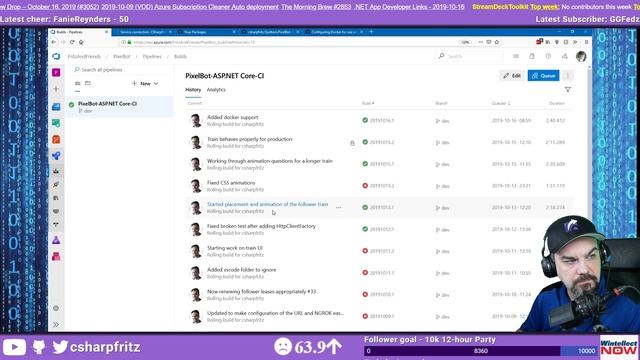Open 'Train behaves properly for production' build

click(250, 139)
